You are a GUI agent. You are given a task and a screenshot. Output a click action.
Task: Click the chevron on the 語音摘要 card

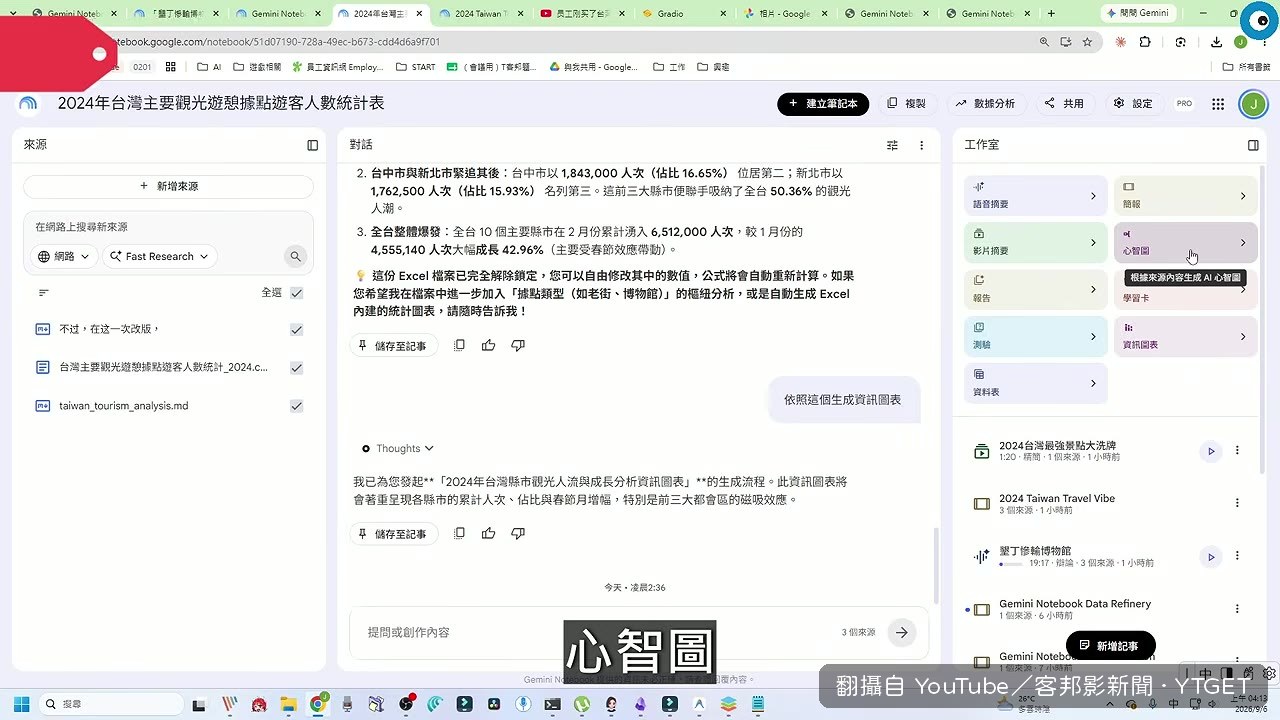(1093, 196)
